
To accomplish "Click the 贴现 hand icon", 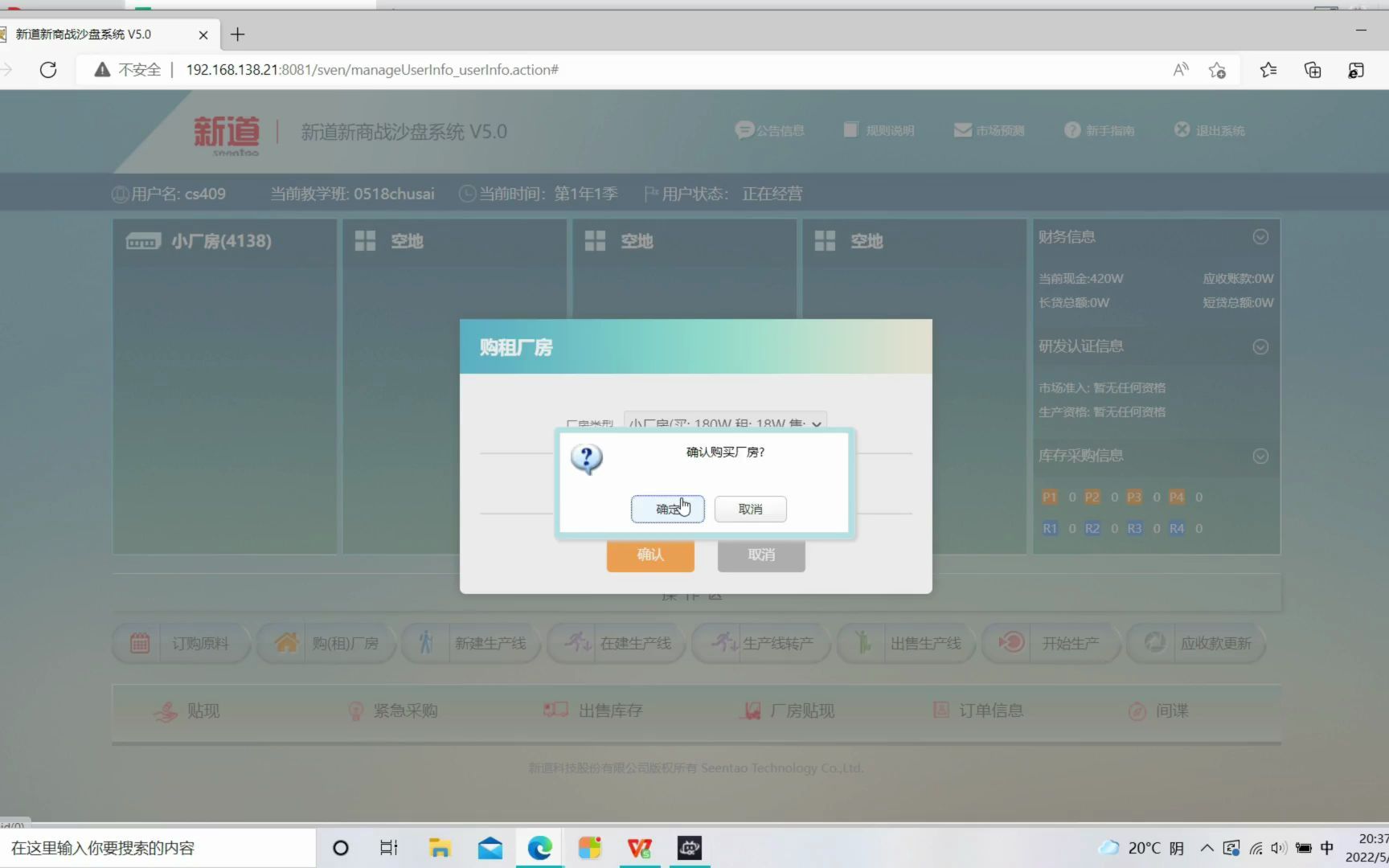I will [x=166, y=711].
